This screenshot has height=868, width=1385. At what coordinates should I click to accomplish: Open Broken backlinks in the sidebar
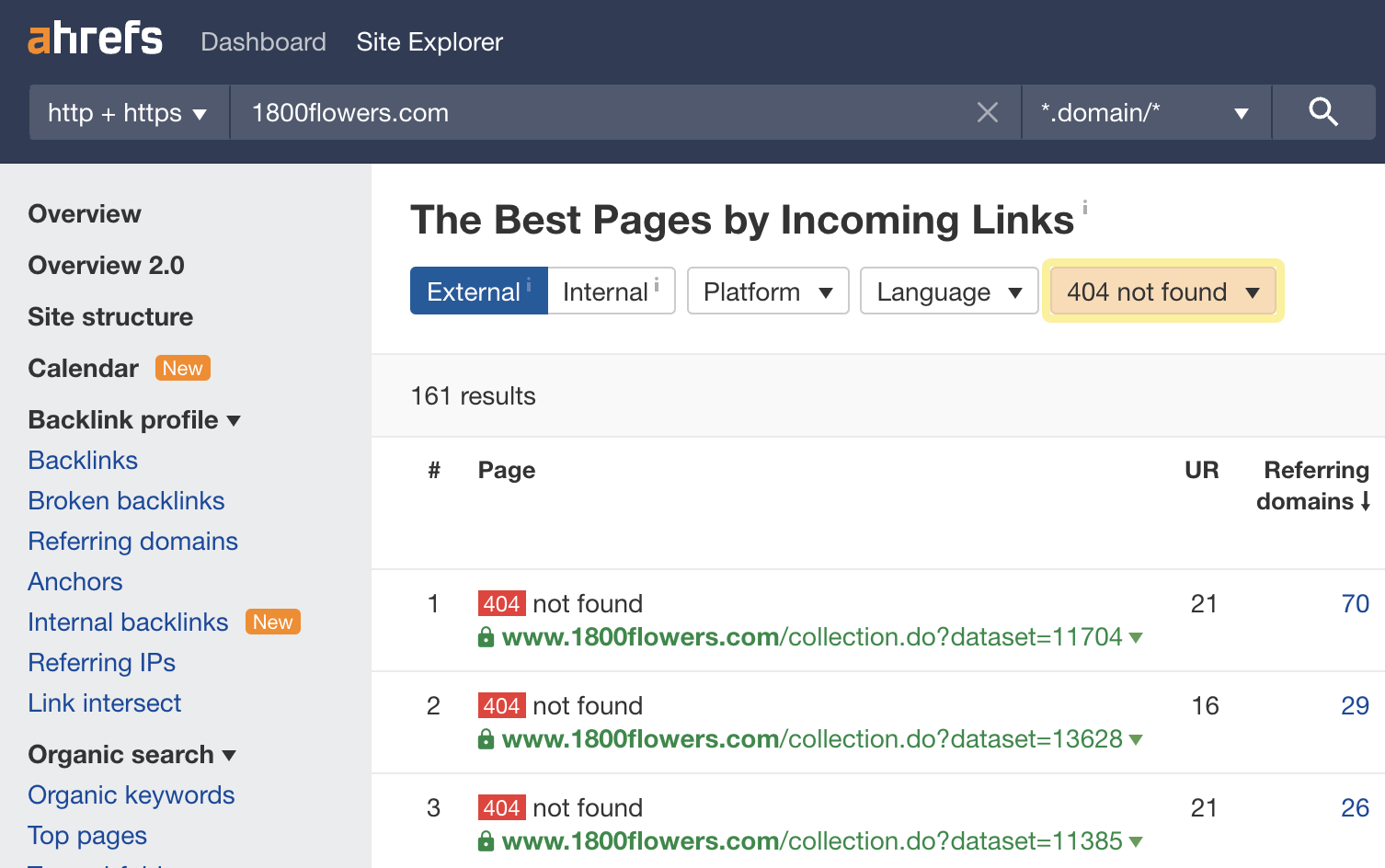(126, 500)
